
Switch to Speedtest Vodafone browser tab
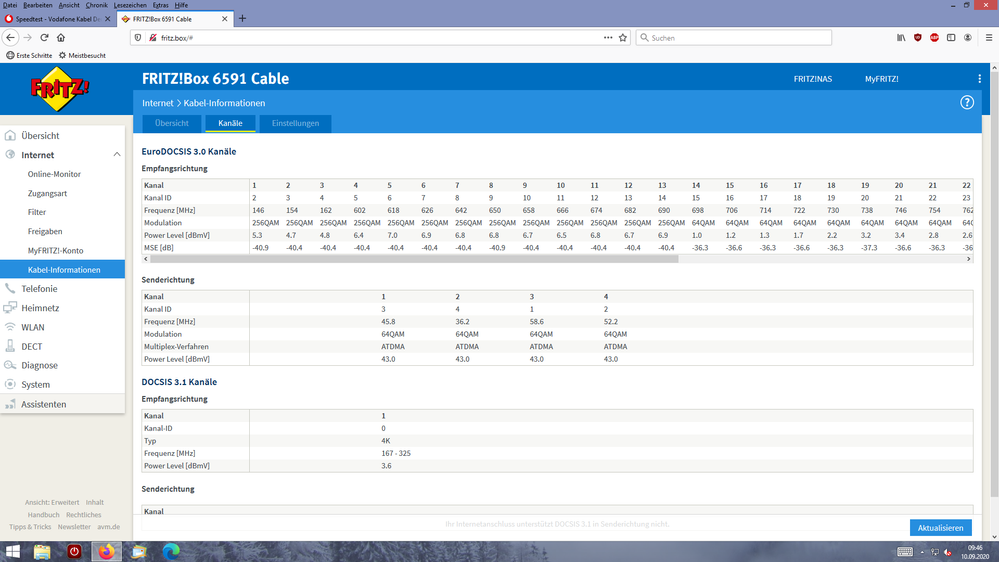point(58,19)
